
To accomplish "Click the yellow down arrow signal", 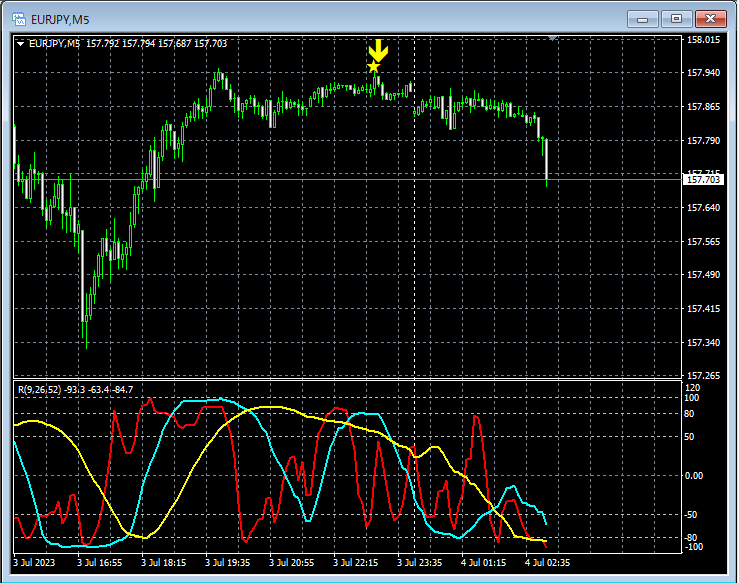I will (x=378, y=50).
